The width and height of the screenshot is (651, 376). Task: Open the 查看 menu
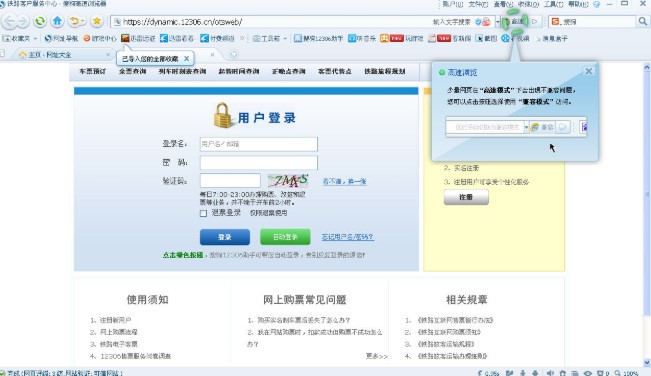point(503,4)
